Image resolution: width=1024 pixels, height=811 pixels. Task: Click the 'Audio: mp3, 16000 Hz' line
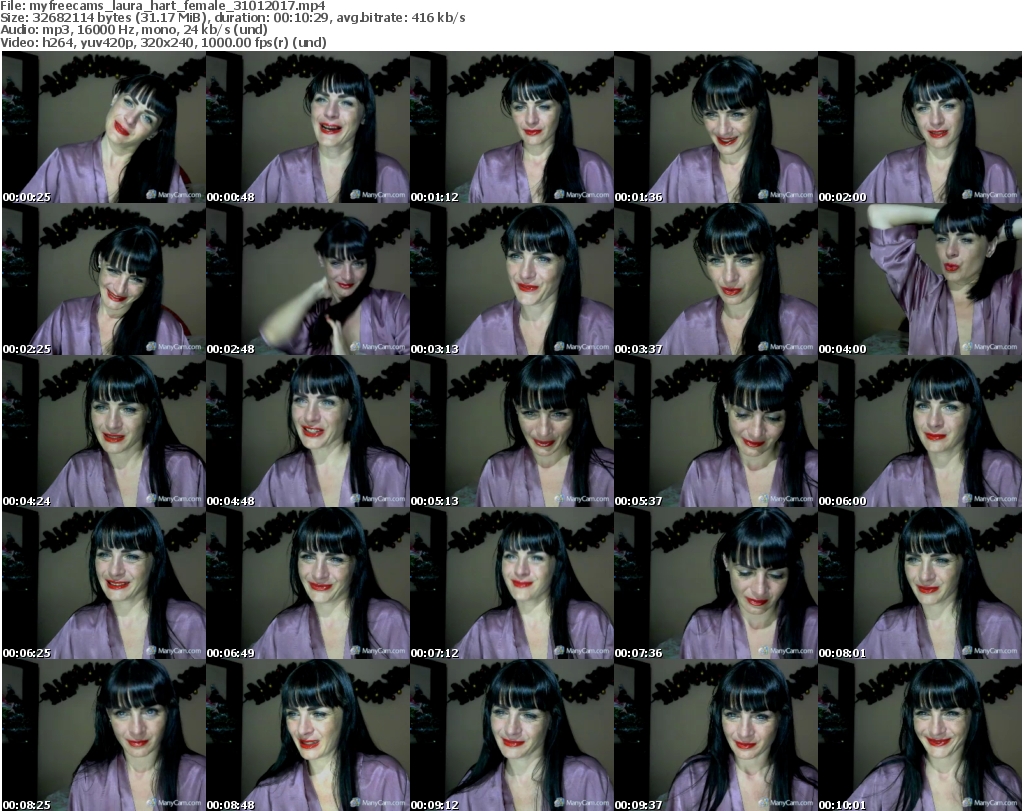click(134, 30)
